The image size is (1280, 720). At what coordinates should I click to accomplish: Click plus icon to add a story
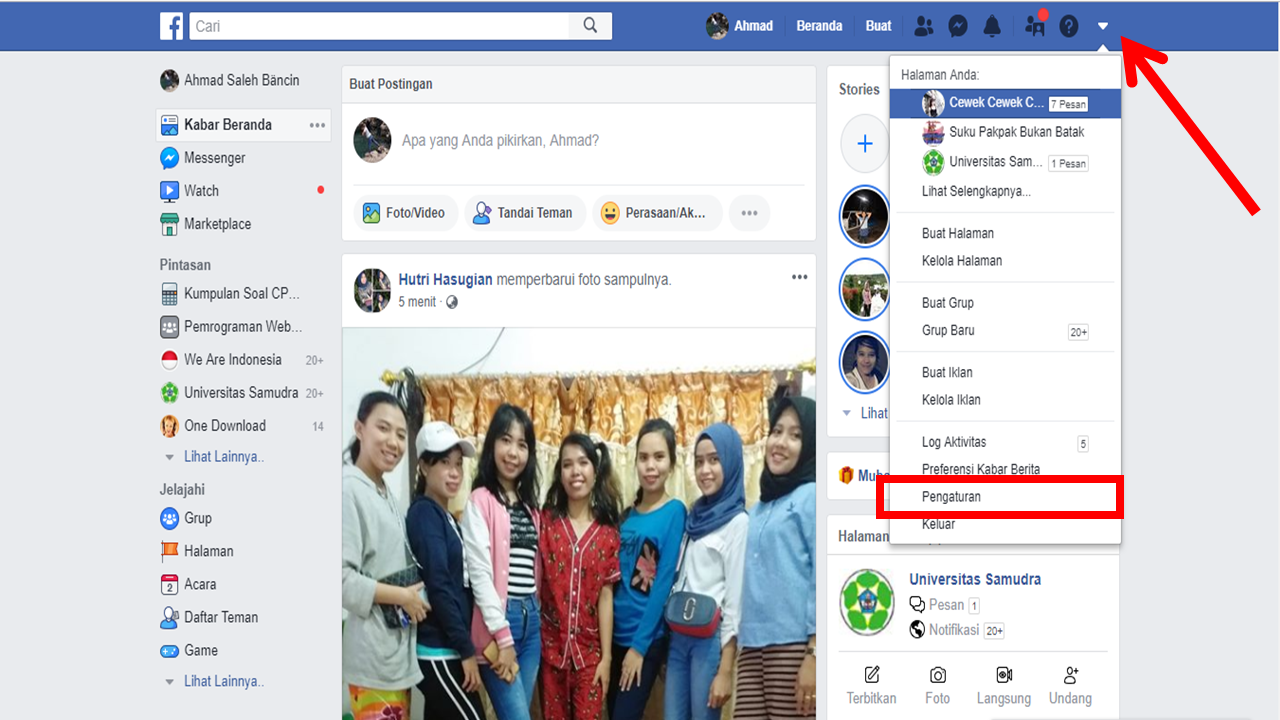[x=865, y=144]
